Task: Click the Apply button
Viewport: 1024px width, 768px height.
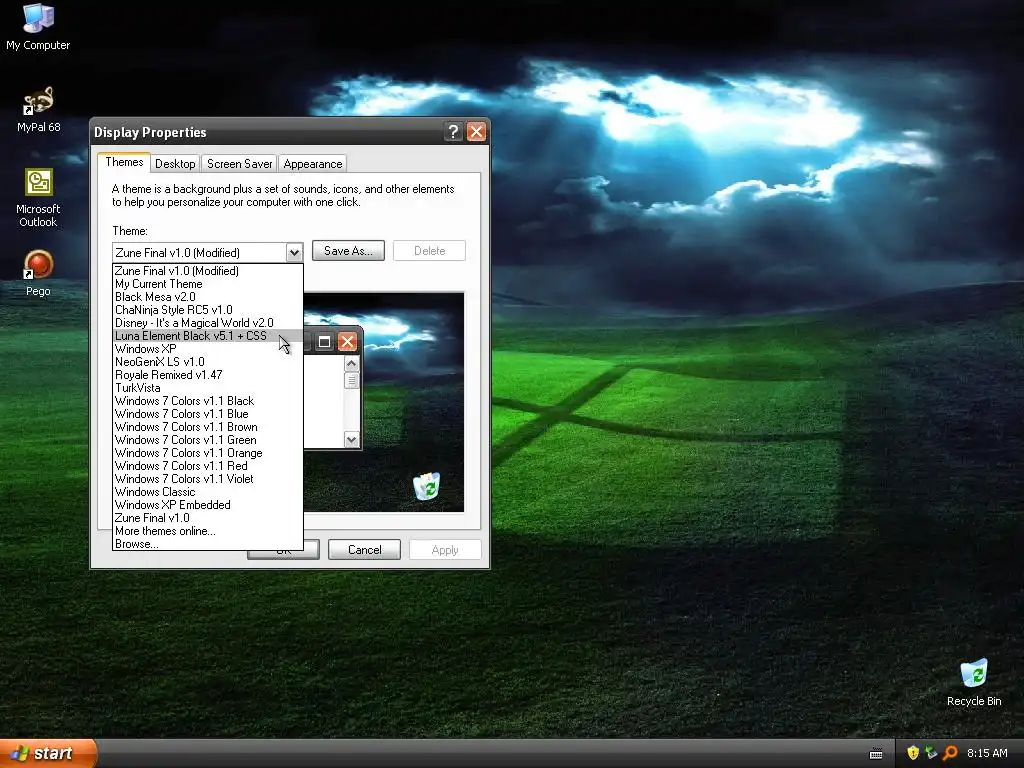Action: click(445, 550)
